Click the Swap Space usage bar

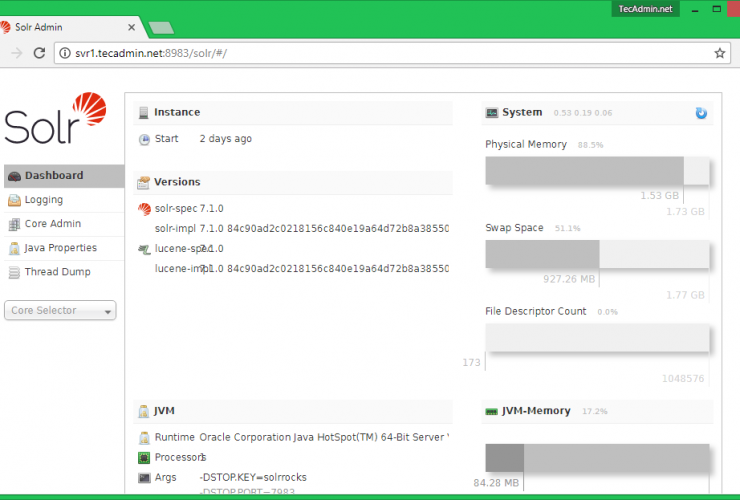[x=597, y=254]
